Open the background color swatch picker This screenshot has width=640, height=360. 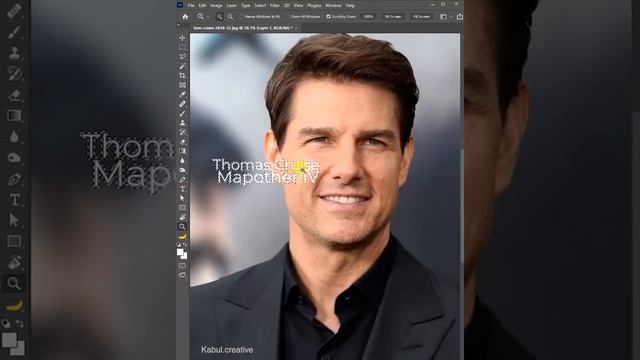(x=184, y=256)
